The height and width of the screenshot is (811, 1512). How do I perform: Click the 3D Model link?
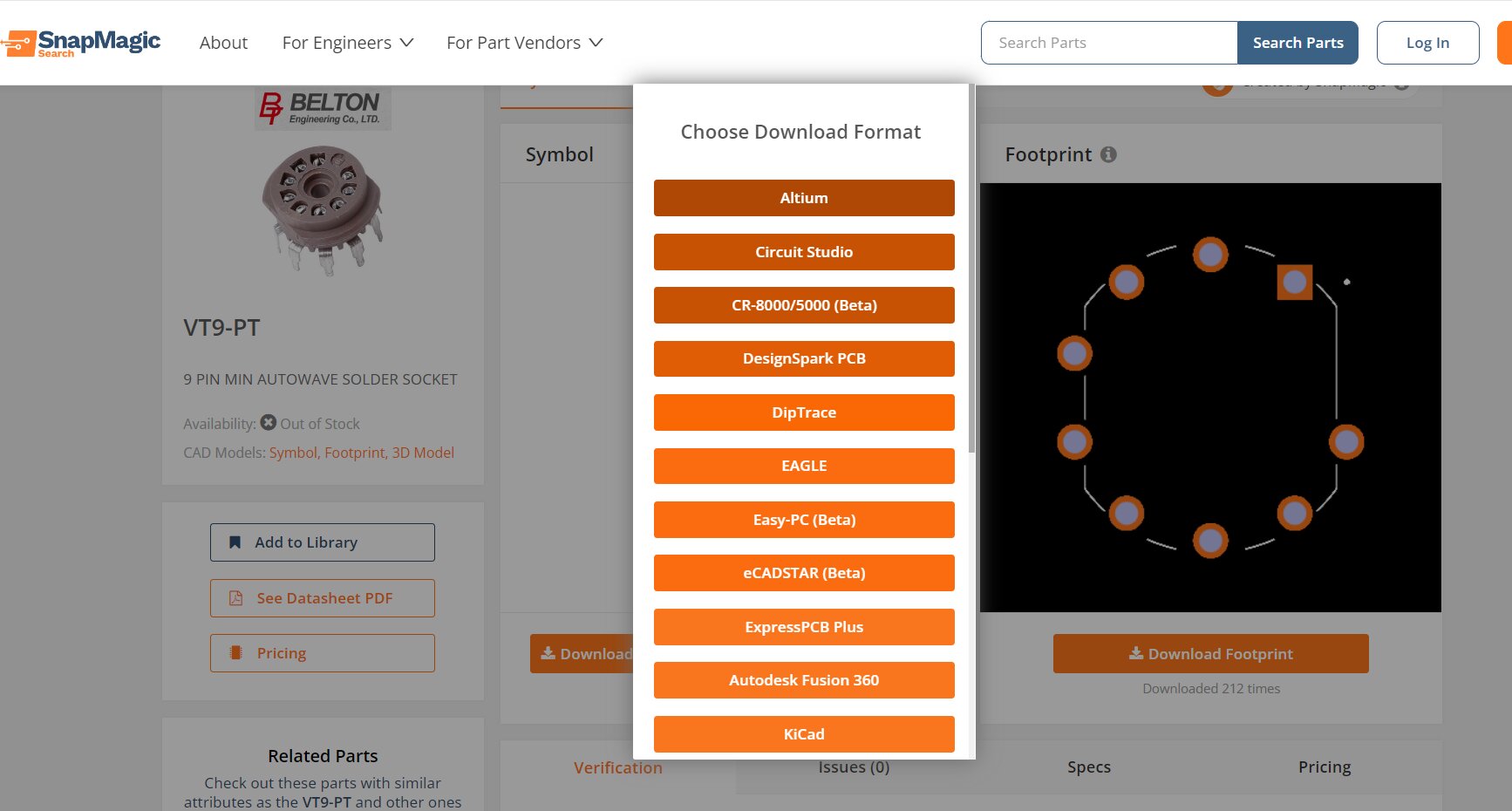pyautogui.click(x=423, y=453)
